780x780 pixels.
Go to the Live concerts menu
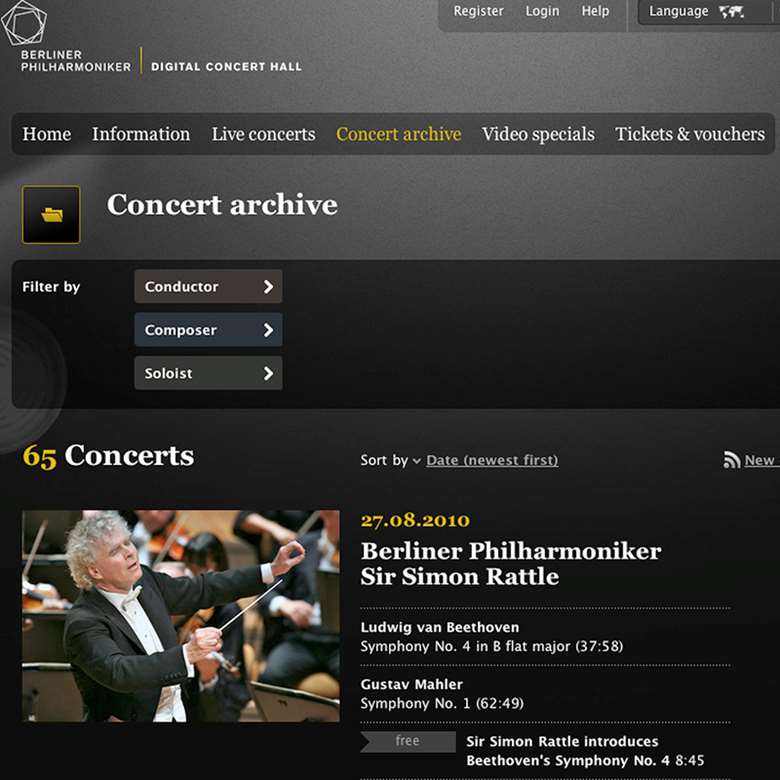263,134
